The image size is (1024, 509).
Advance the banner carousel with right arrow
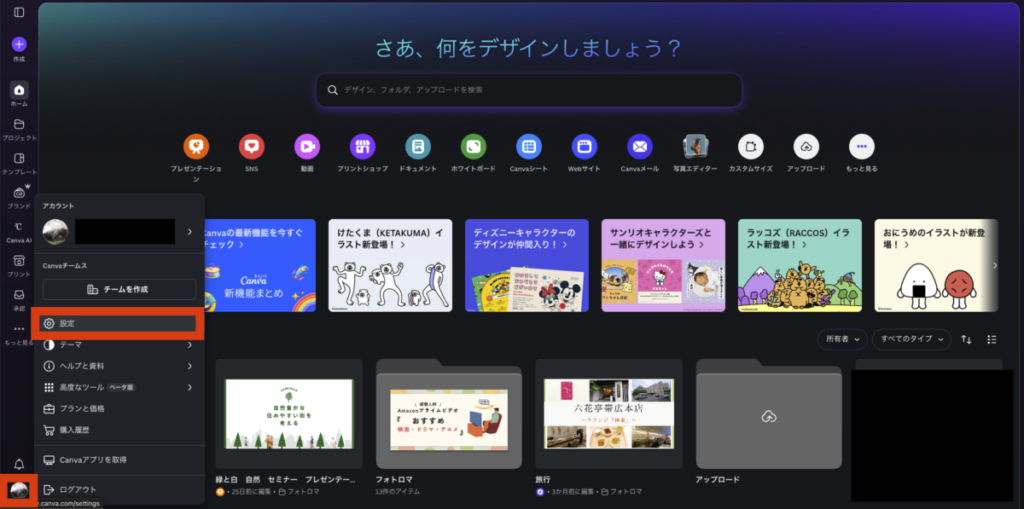coord(995,265)
